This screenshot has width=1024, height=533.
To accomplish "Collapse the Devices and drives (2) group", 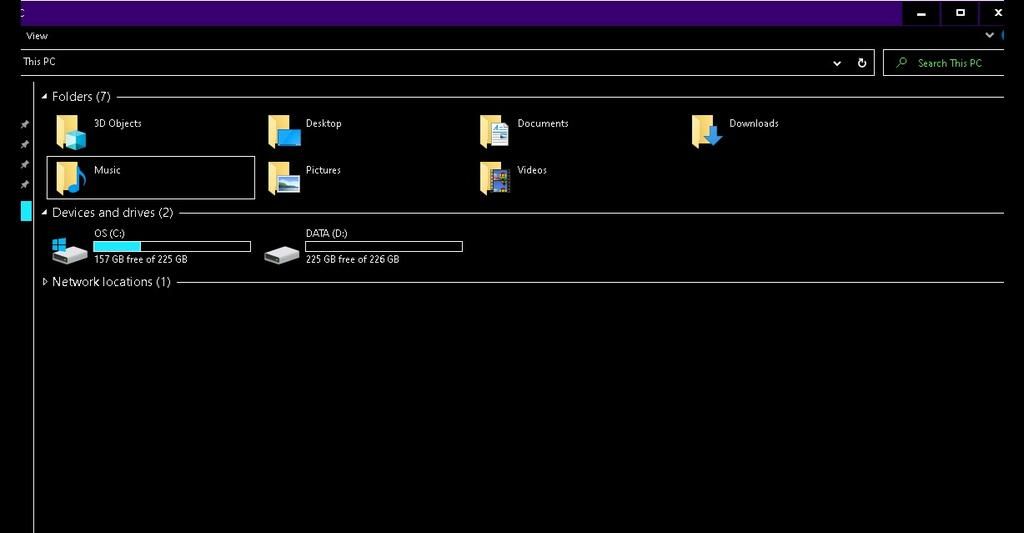I will coord(44,212).
